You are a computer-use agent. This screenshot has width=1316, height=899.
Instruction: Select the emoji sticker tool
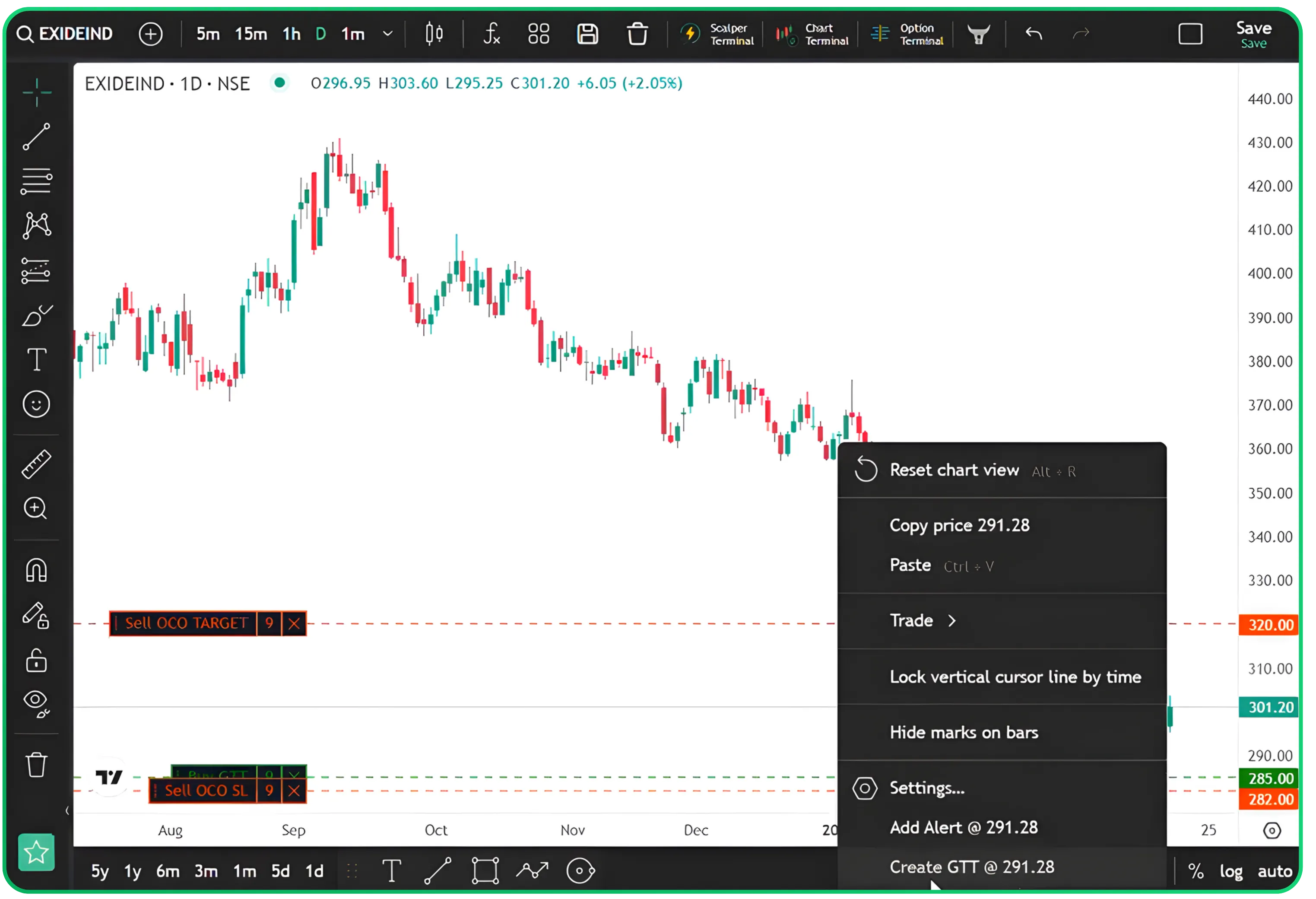point(36,403)
